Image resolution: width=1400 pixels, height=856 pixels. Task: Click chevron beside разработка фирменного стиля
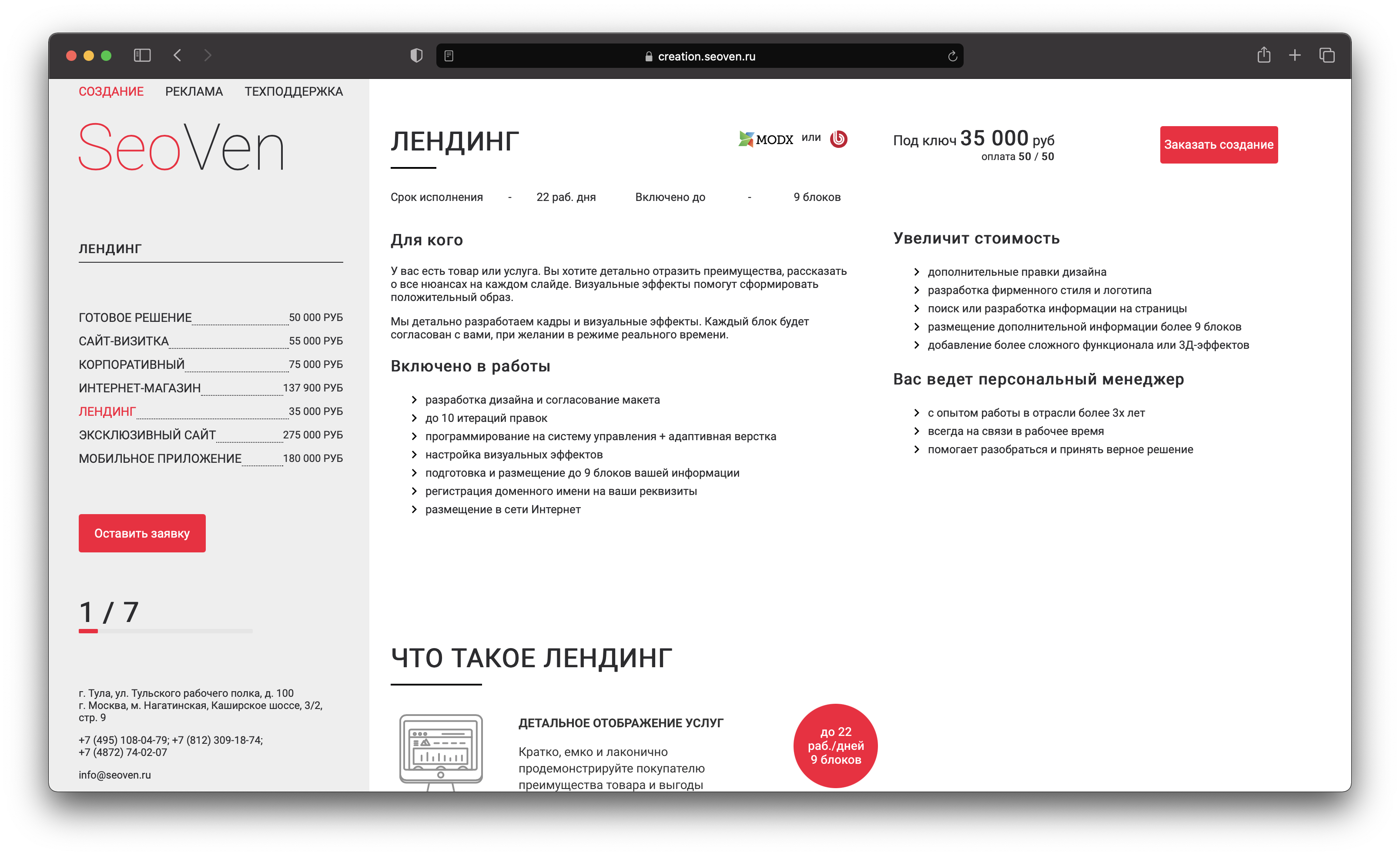point(917,290)
